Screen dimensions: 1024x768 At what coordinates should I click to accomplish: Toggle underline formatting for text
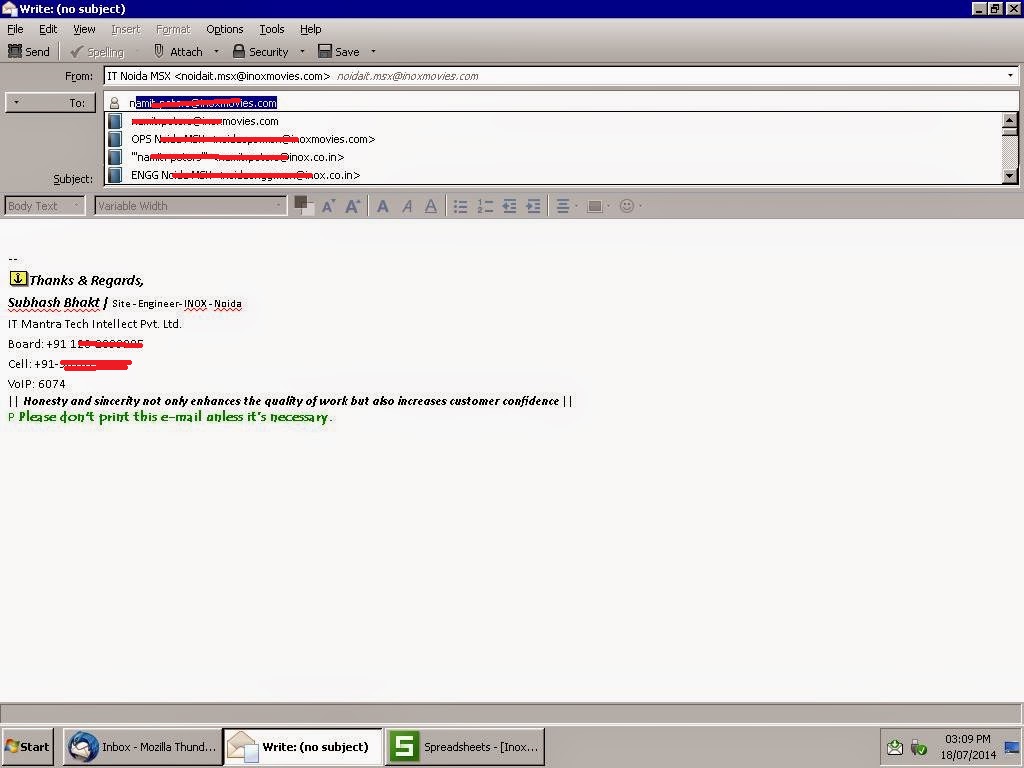click(430, 205)
